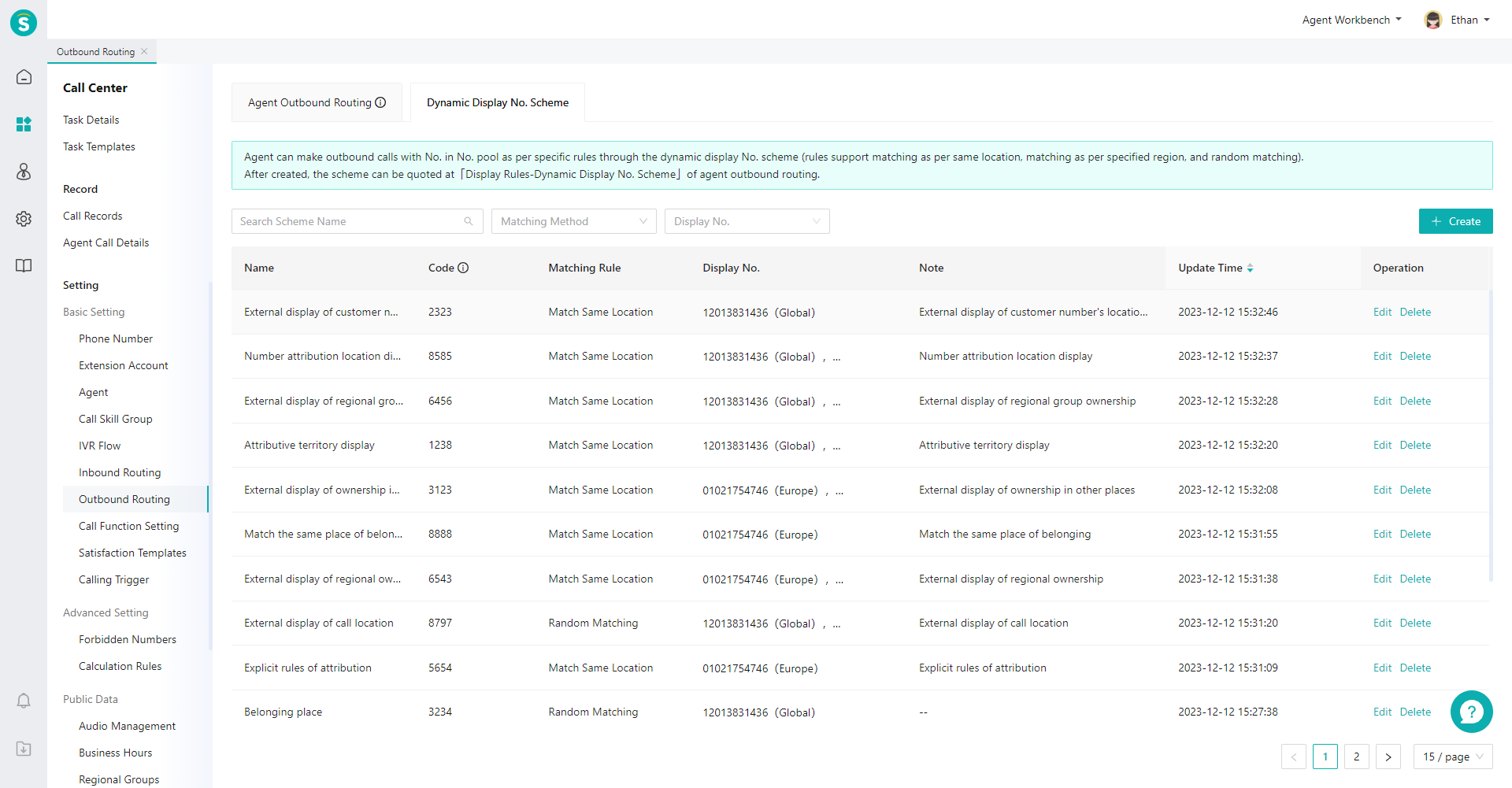The image size is (1512, 788).
Task: Click 'Random Matching' in Belonging place row
Action: 593,712
